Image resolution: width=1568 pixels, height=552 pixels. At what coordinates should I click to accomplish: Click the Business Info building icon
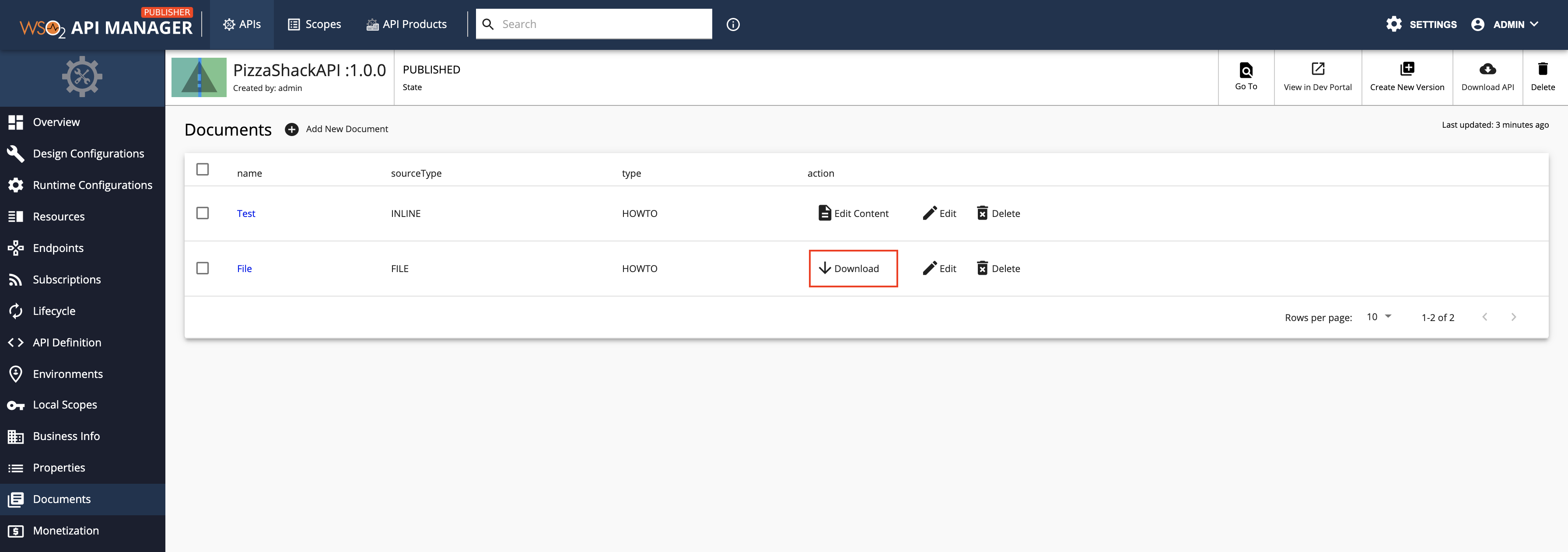[16, 437]
